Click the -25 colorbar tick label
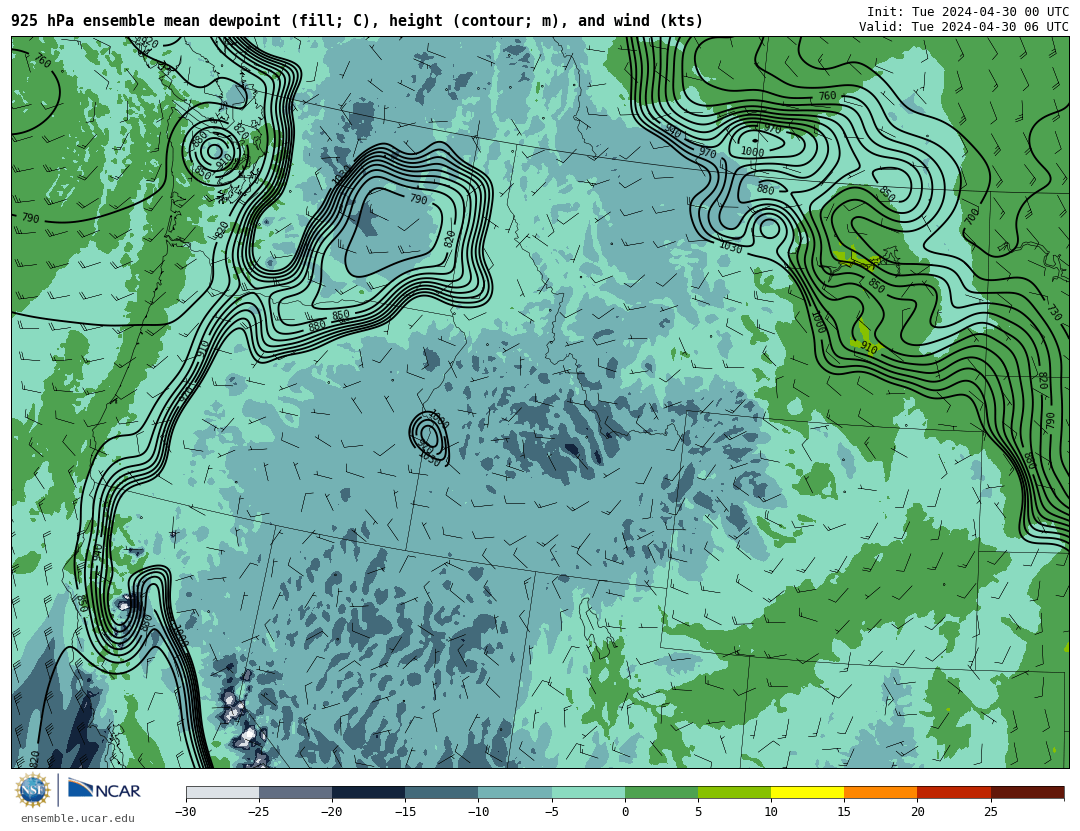This screenshot has height=831, width=1080. (259, 812)
